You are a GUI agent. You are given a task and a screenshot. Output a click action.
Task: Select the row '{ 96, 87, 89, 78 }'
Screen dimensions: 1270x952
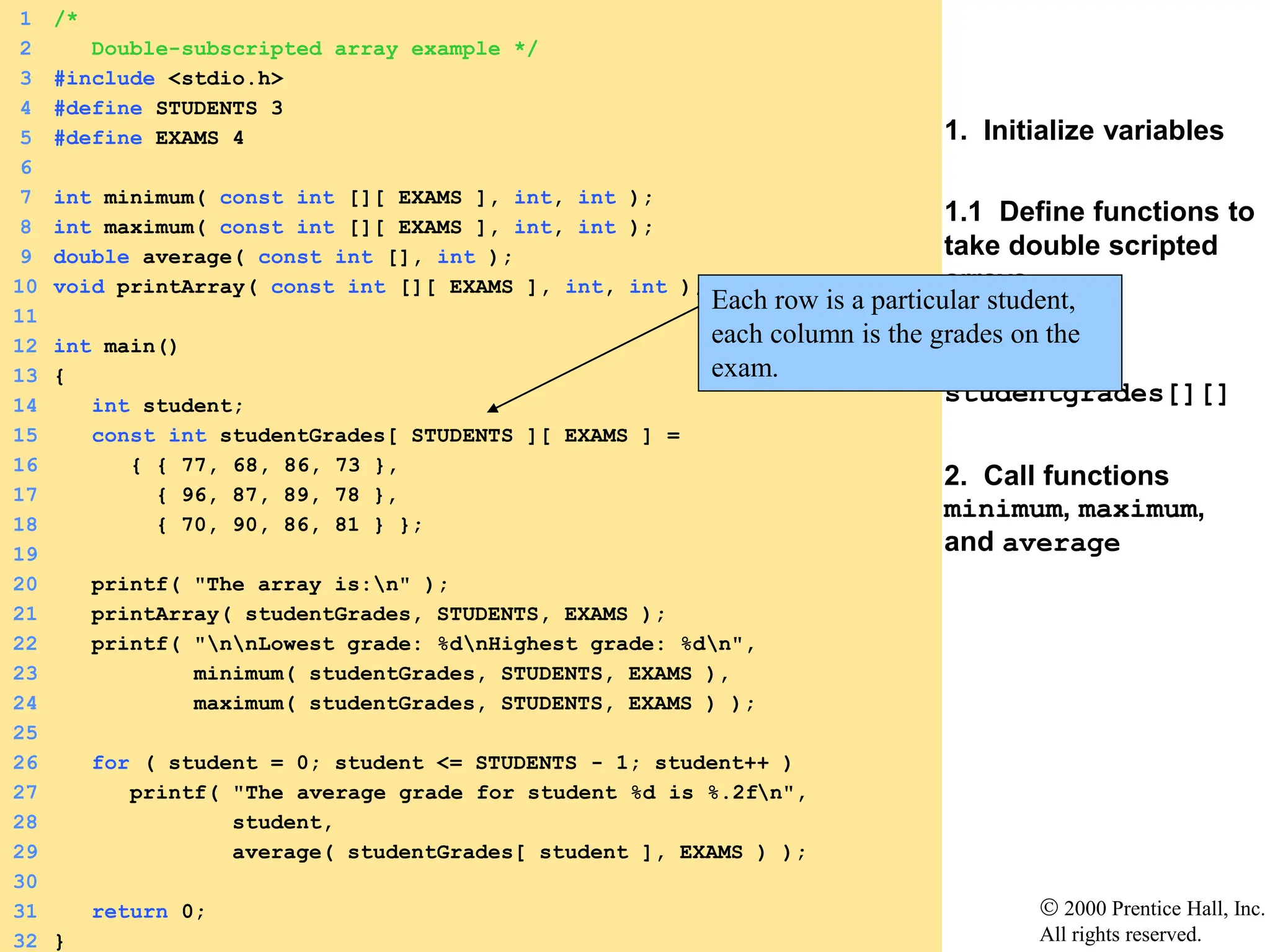[x=277, y=495]
